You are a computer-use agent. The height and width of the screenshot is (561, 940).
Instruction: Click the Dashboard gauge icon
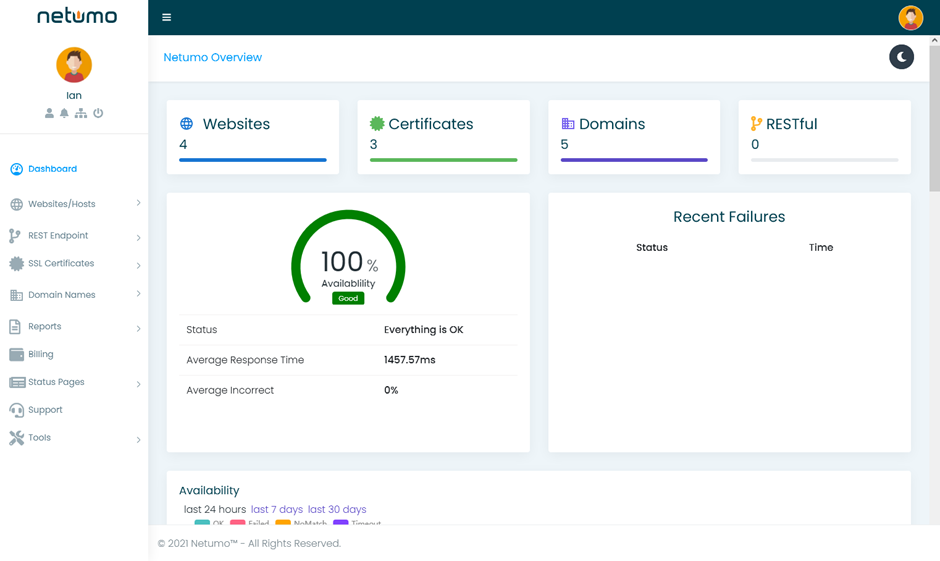click(16, 169)
